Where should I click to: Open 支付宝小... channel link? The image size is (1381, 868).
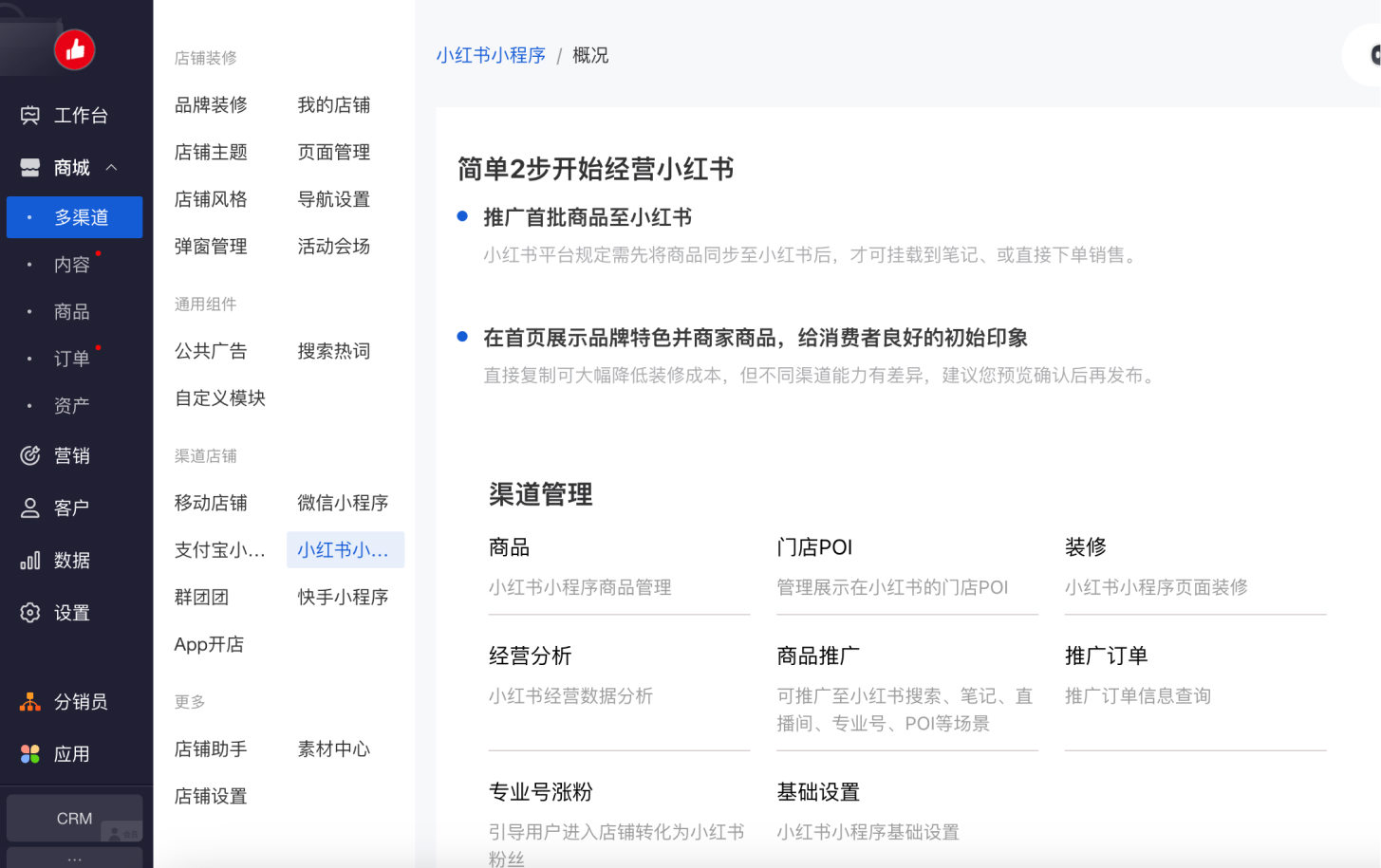220,550
